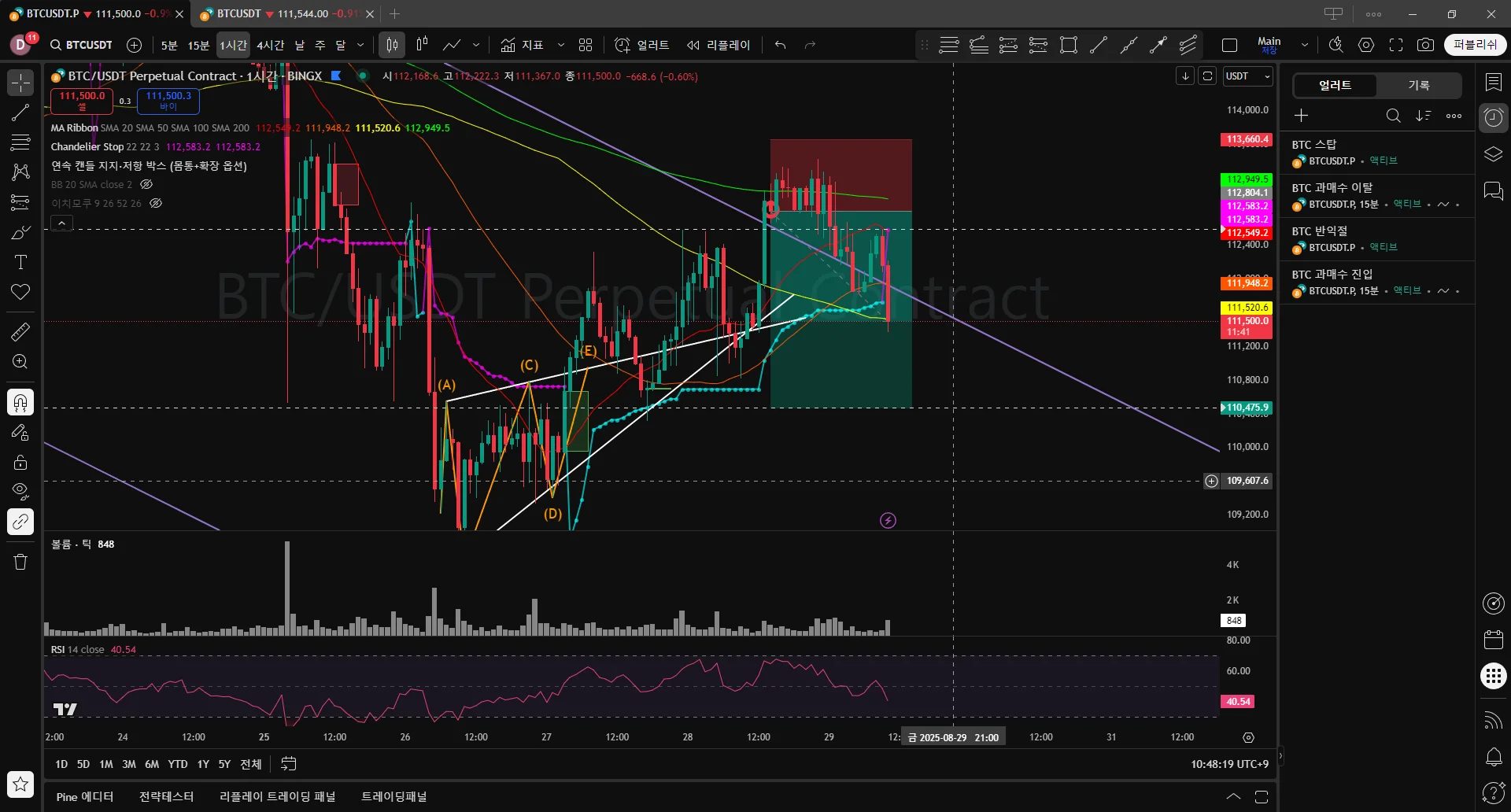
Task: Toggle visibility of 이치모쿠 indicator
Action: (156, 203)
